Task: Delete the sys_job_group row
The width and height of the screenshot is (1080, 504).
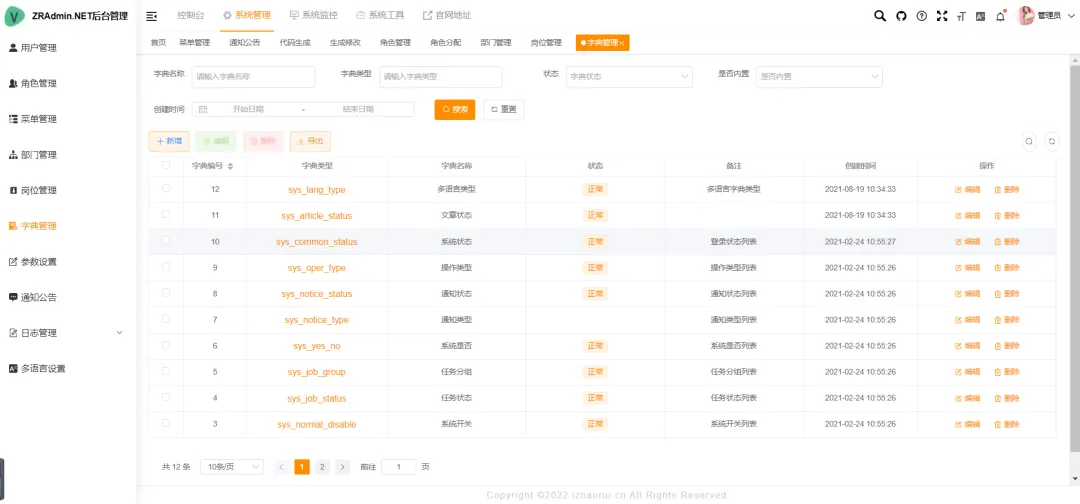Action: (1007, 372)
